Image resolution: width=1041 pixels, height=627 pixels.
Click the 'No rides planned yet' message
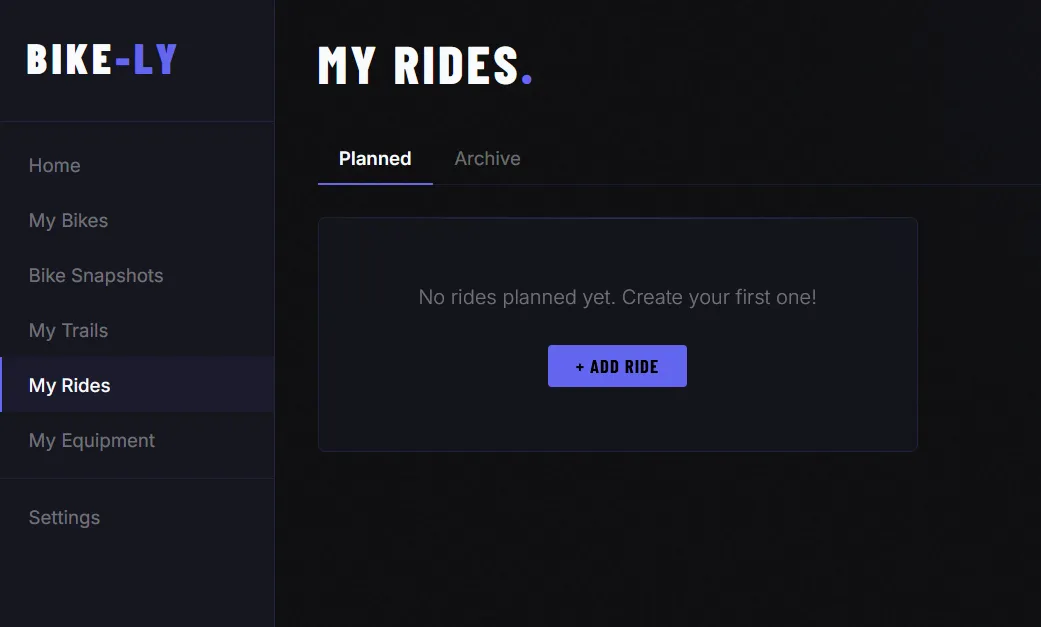click(x=617, y=297)
